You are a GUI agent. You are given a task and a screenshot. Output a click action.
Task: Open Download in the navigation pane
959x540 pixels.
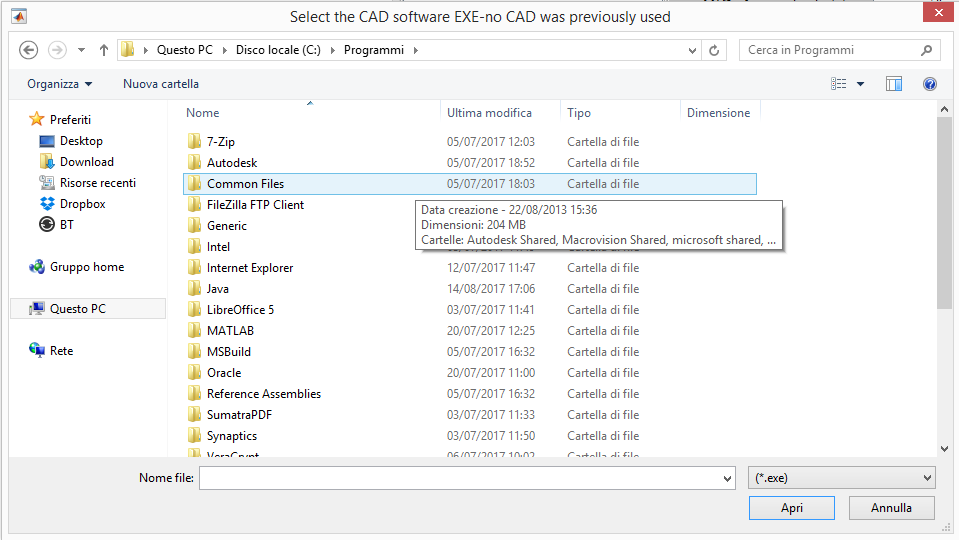[76, 161]
